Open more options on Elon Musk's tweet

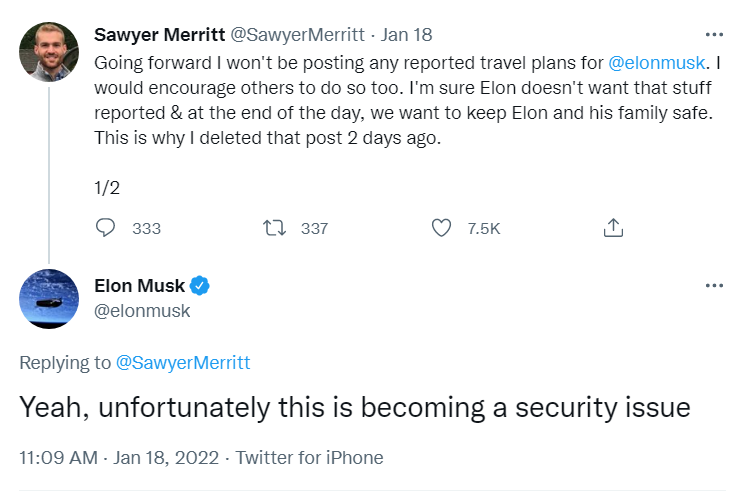click(713, 286)
